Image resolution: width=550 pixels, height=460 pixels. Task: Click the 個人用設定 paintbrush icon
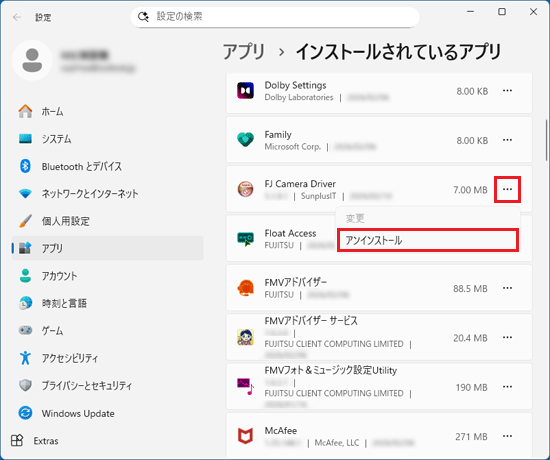[25, 221]
